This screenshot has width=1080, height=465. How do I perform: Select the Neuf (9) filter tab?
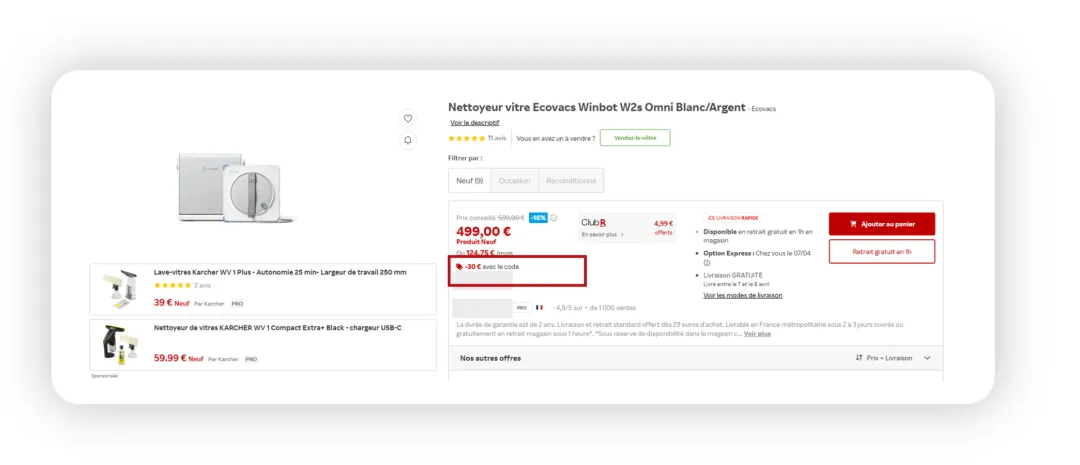(x=470, y=181)
